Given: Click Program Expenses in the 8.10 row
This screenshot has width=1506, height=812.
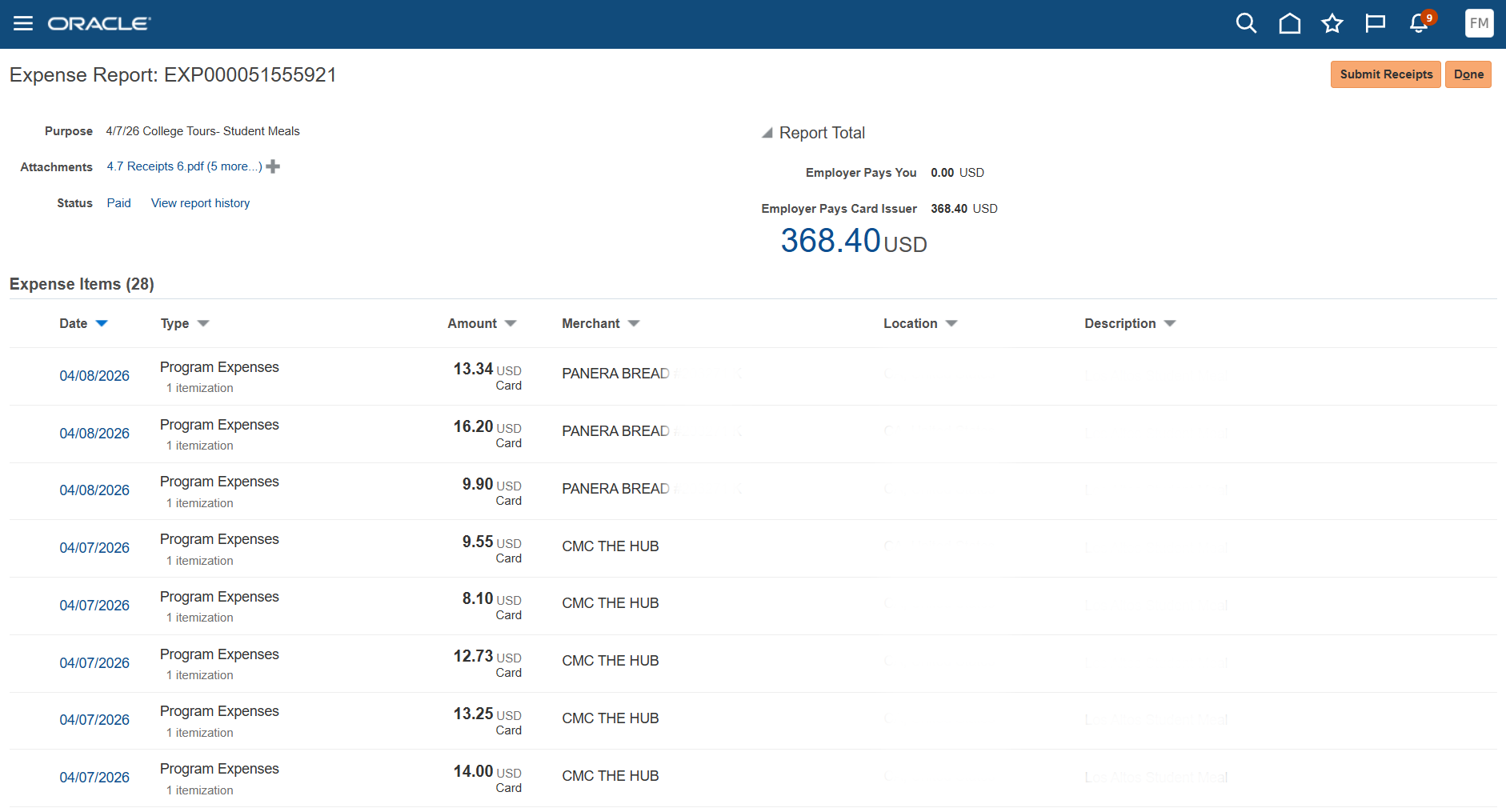Looking at the screenshot, I should [219, 597].
